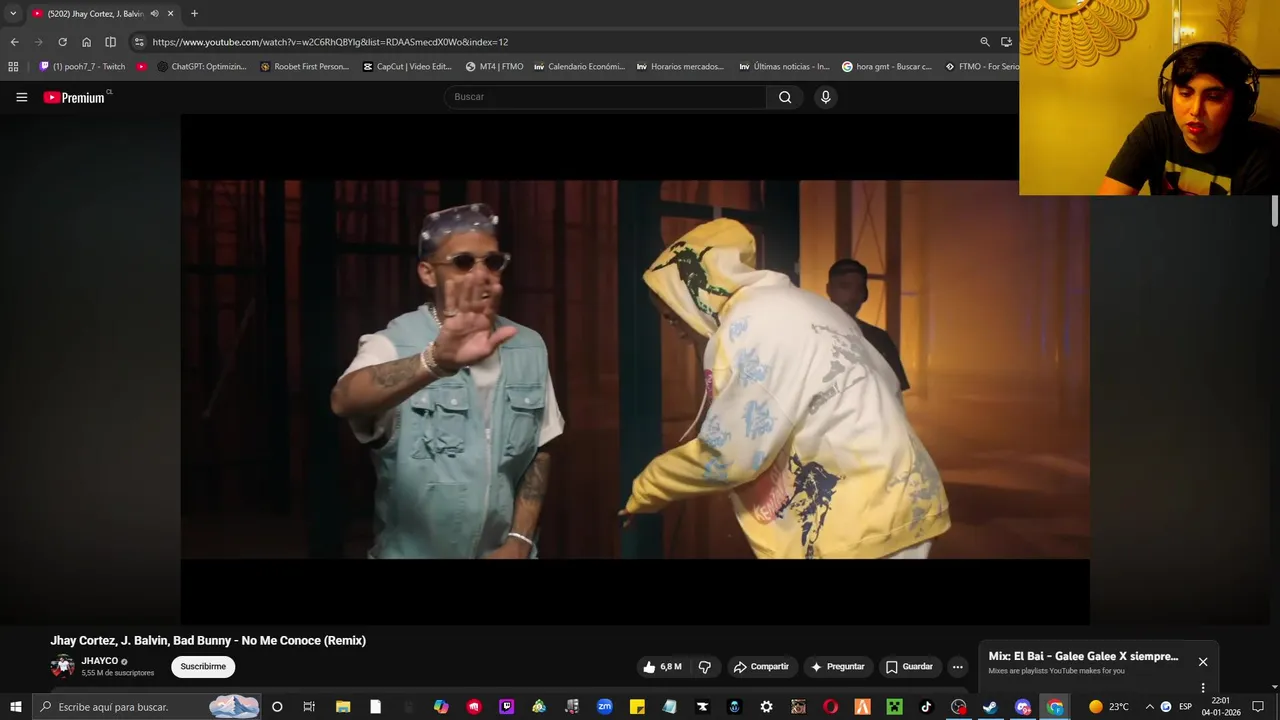Open Opera browser from taskbar
The width and height of the screenshot is (1280, 720).
point(830,707)
